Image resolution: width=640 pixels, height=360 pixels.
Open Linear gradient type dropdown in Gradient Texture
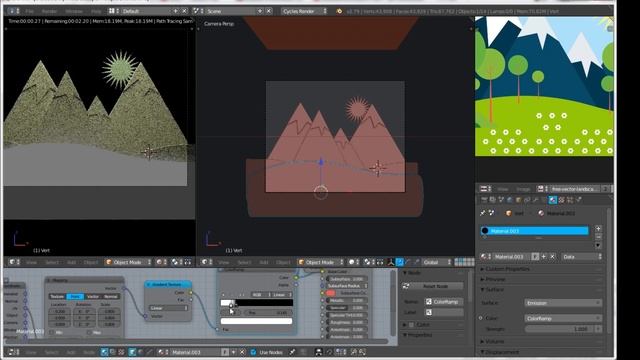coord(168,308)
